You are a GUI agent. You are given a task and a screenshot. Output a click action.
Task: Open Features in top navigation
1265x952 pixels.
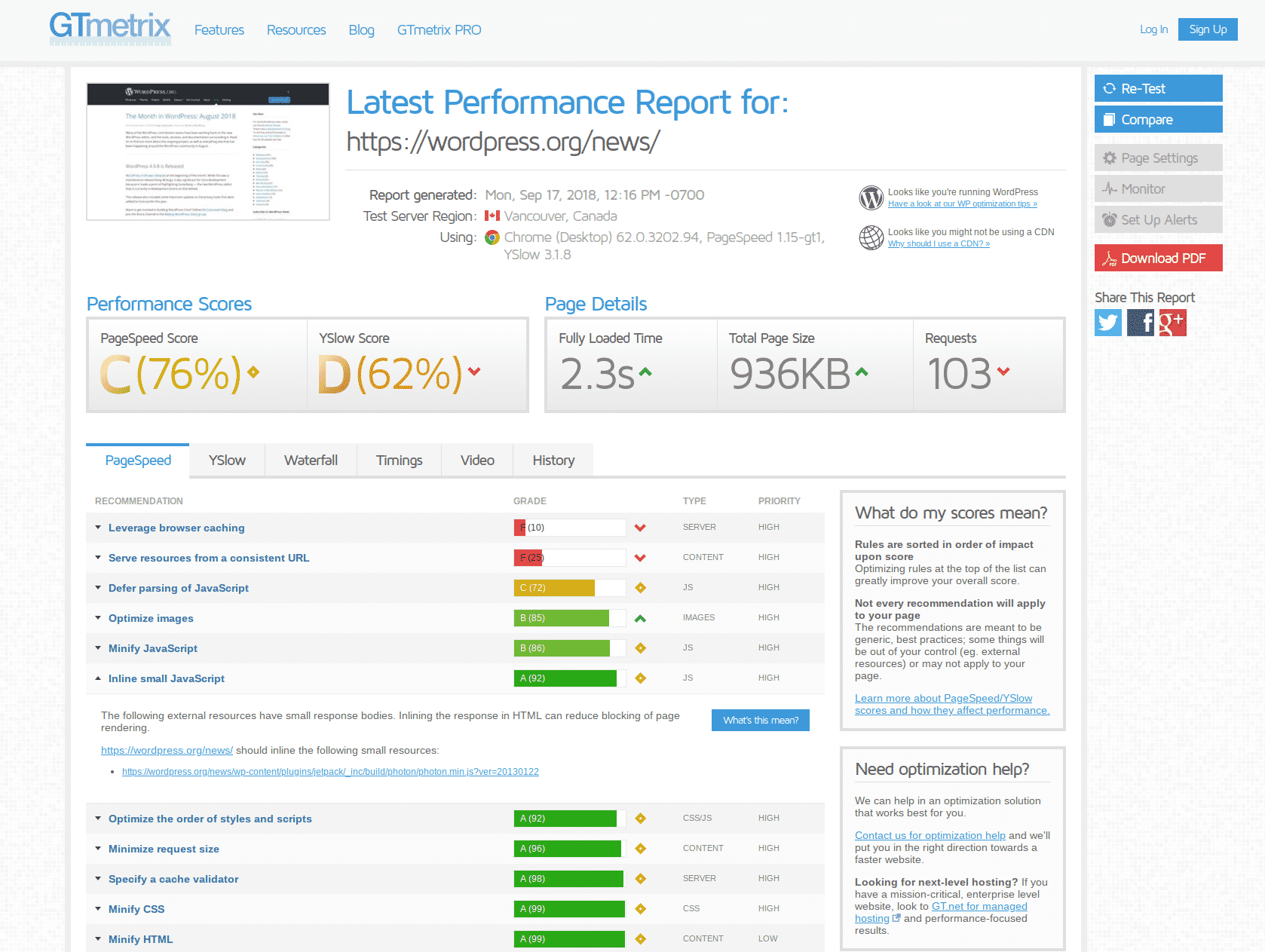[x=219, y=30]
